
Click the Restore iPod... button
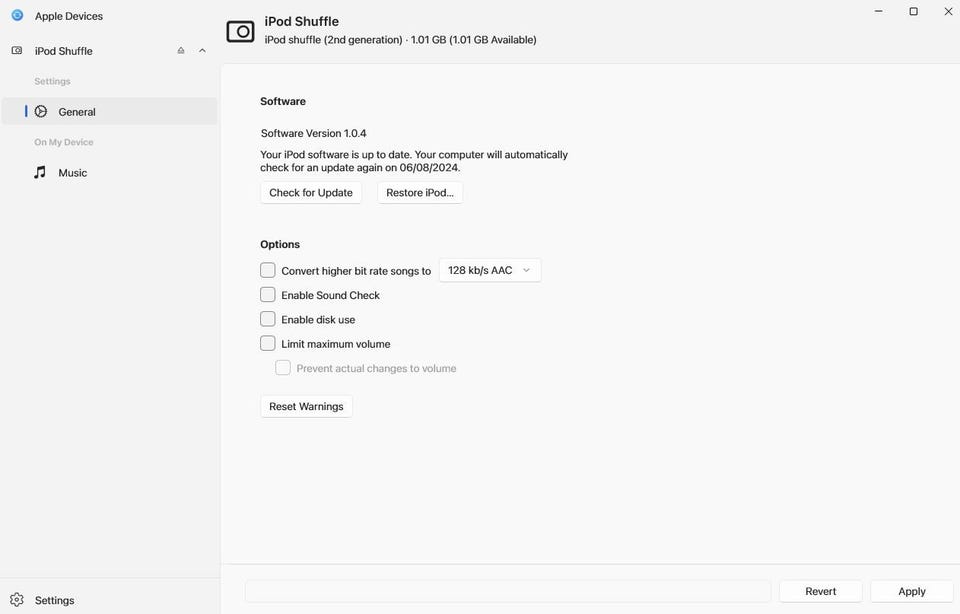coord(420,193)
